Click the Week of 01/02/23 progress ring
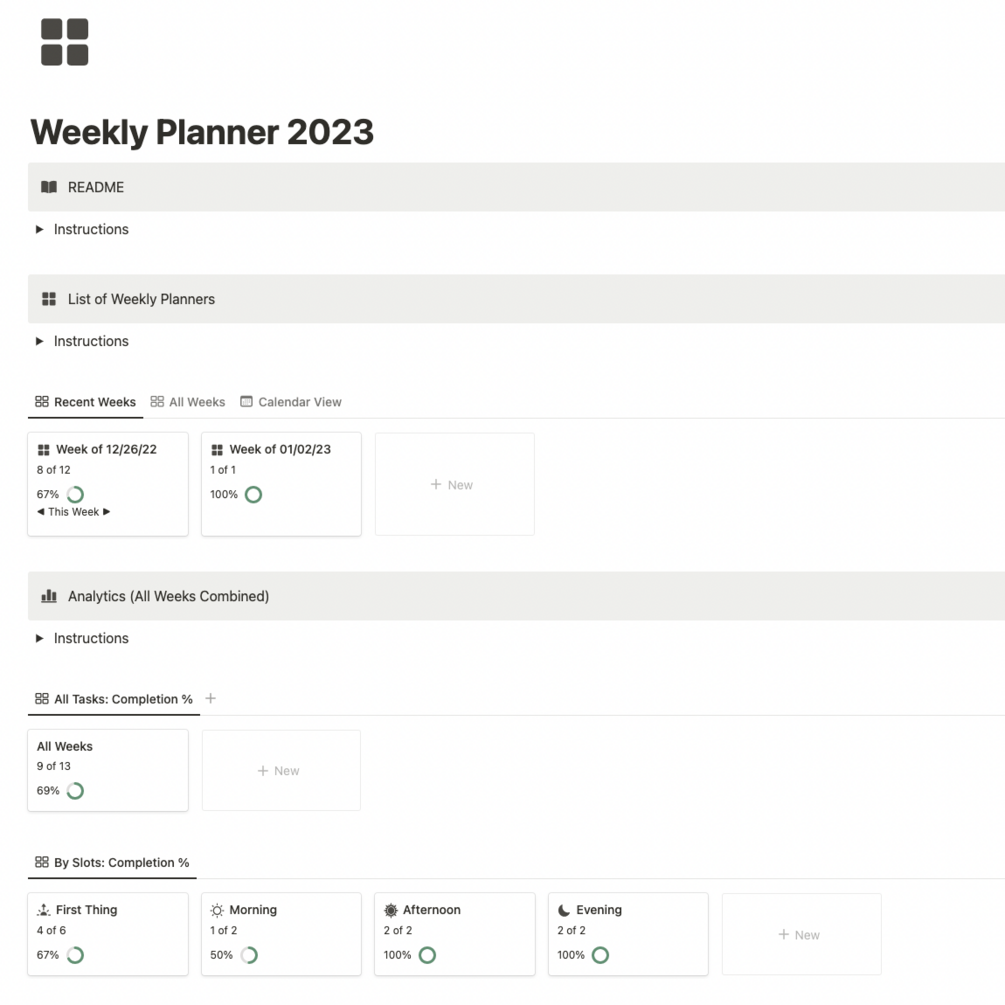 253,494
